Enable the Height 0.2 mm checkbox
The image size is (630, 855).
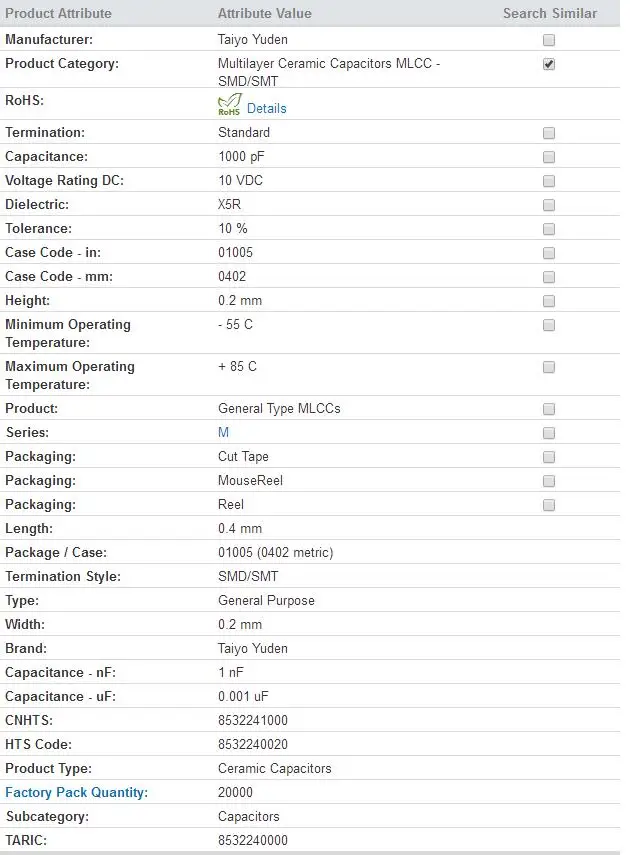tap(549, 301)
